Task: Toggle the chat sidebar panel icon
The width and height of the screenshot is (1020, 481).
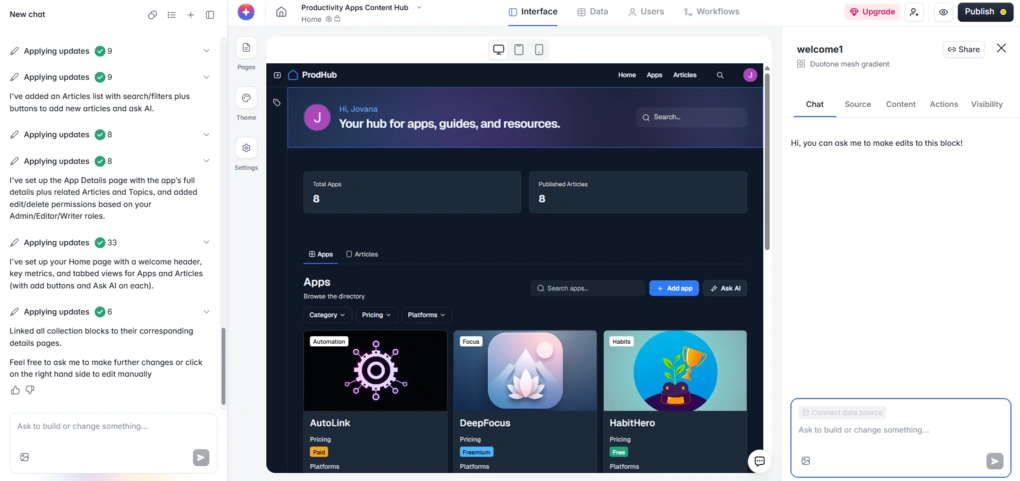Action: pos(210,14)
